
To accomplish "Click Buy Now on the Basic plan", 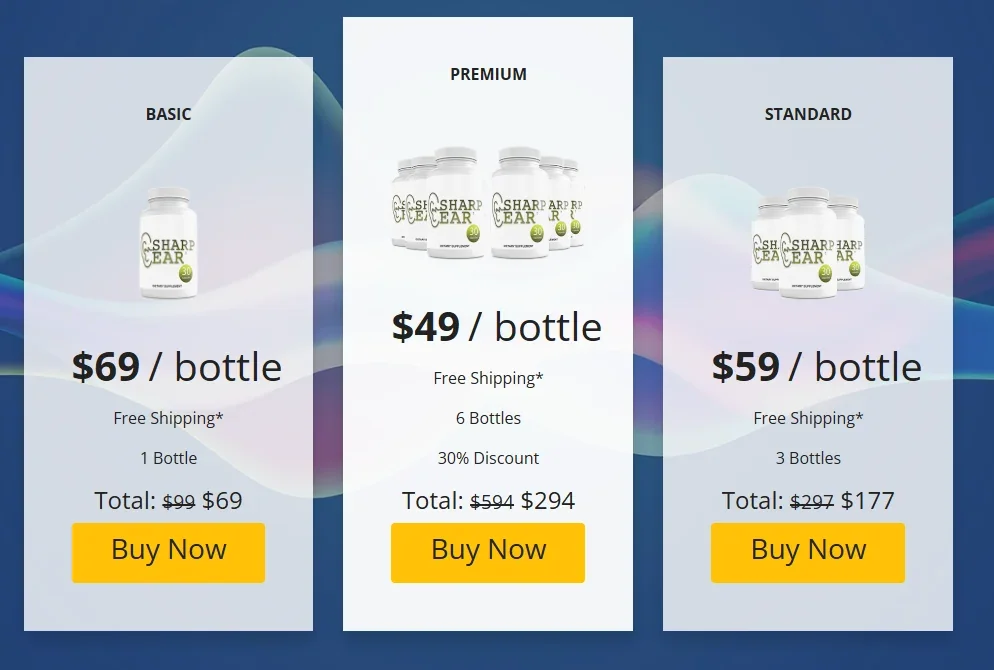I will tap(168, 551).
